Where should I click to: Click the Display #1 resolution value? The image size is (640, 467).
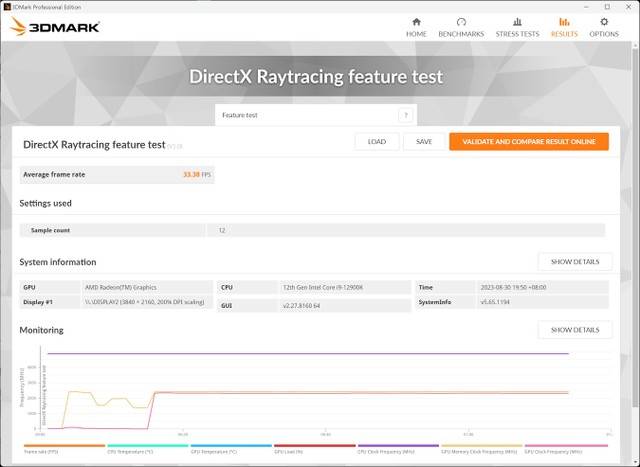(x=144, y=302)
